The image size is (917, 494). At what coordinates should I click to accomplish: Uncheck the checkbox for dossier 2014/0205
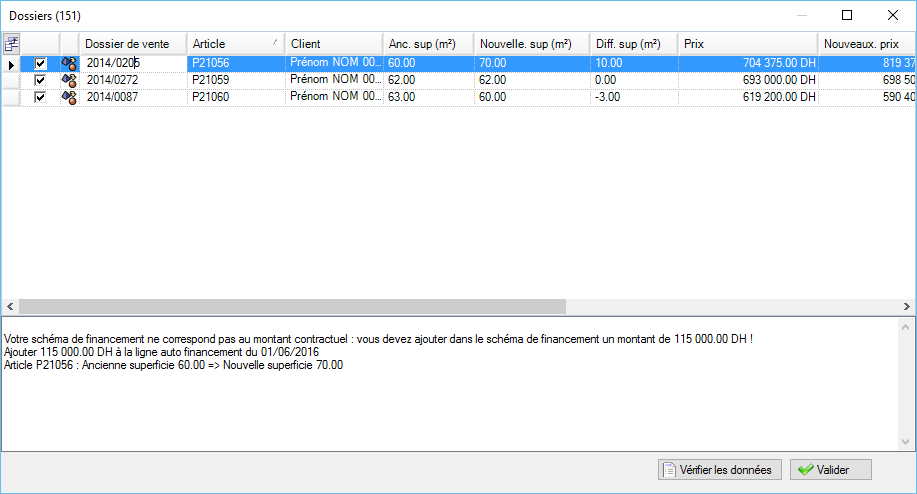tap(40, 63)
